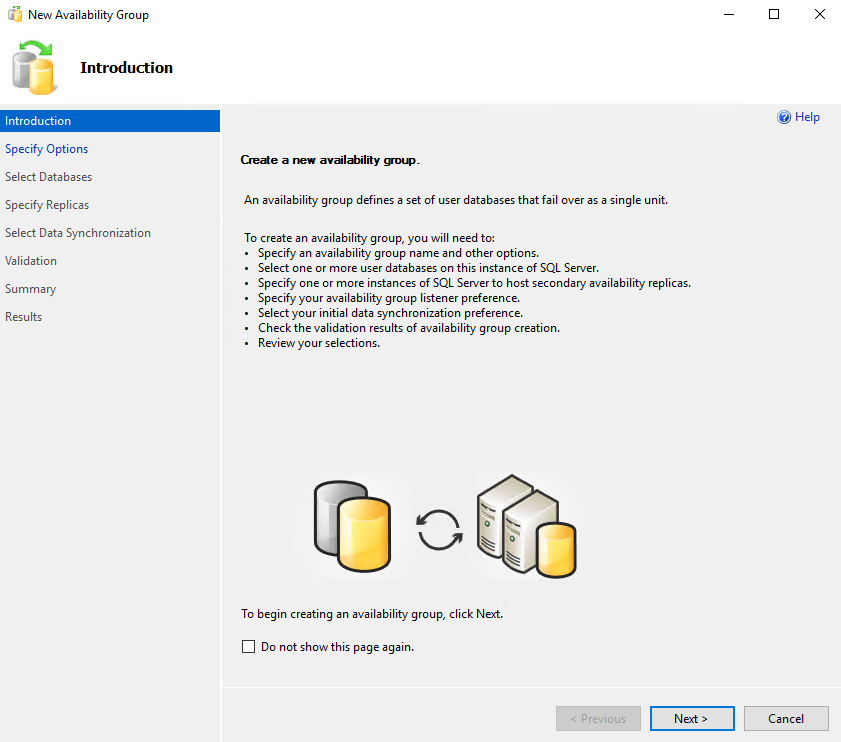Click the sentence 'An availability group defines a set...'

(456, 200)
